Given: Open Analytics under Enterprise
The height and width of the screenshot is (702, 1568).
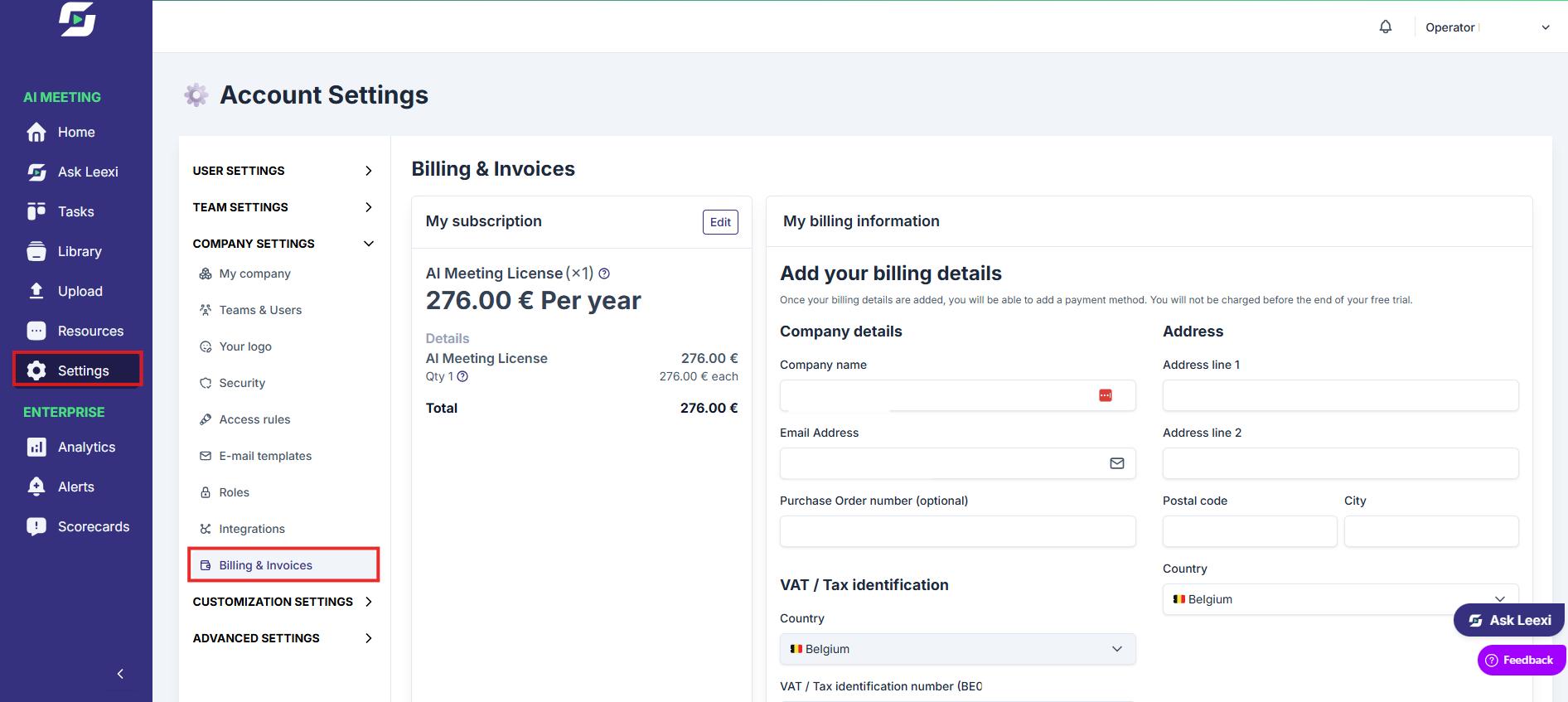Looking at the screenshot, I should [71, 447].
